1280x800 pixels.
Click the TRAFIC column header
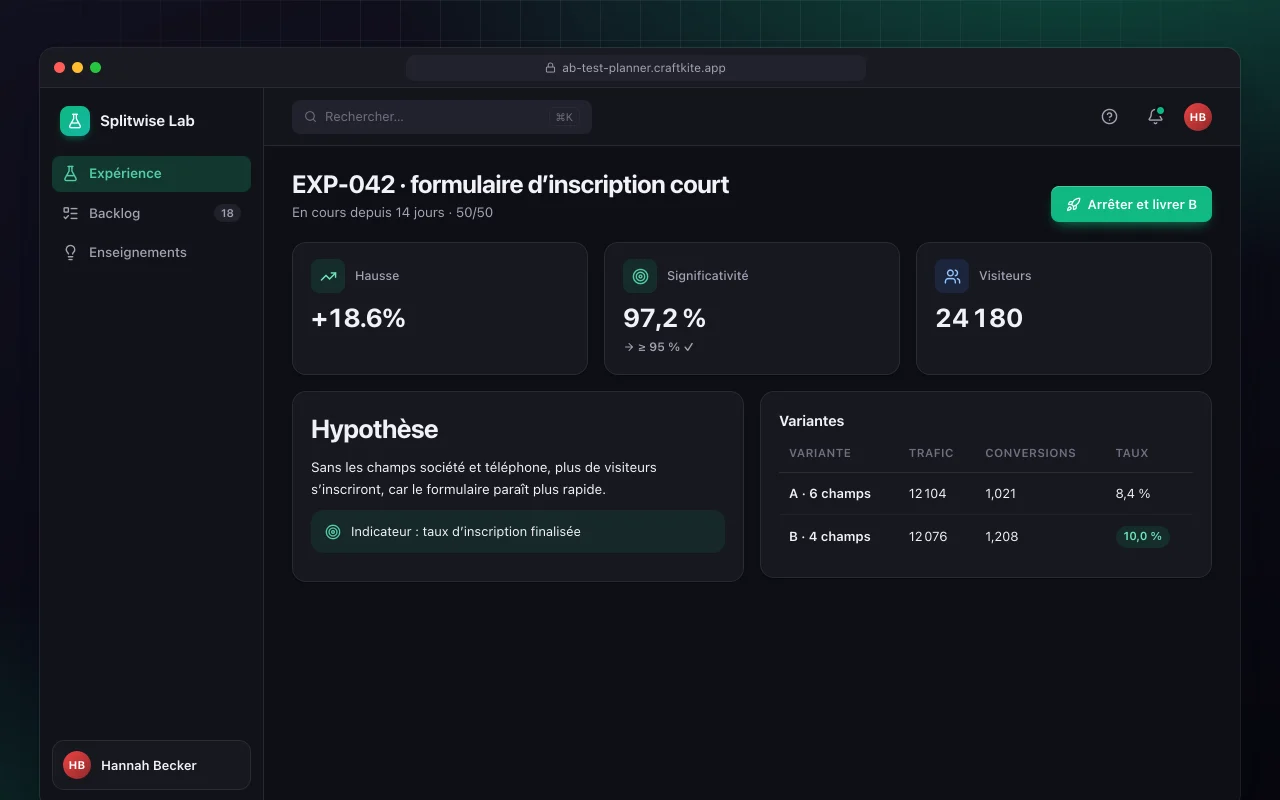coord(931,453)
